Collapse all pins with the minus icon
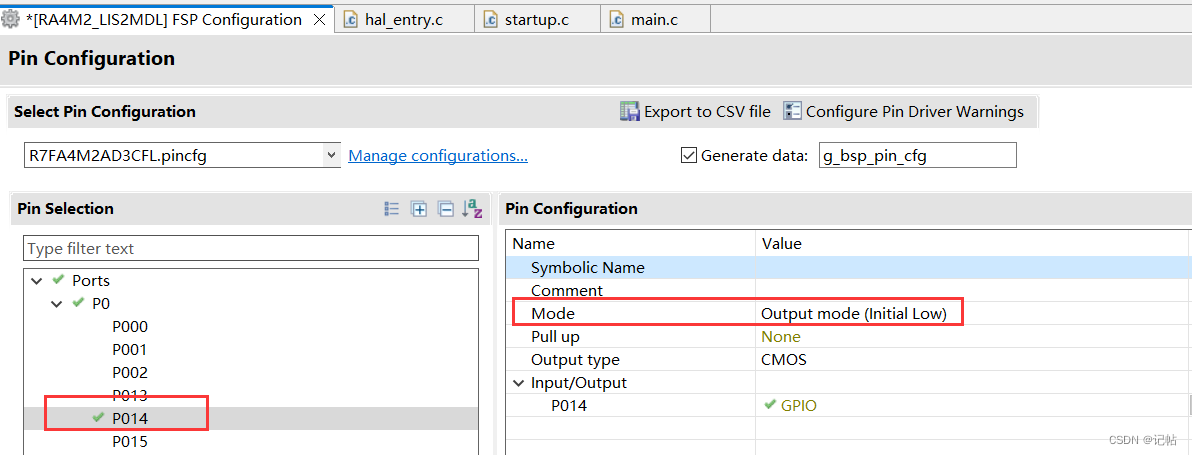 [x=446, y=209]
